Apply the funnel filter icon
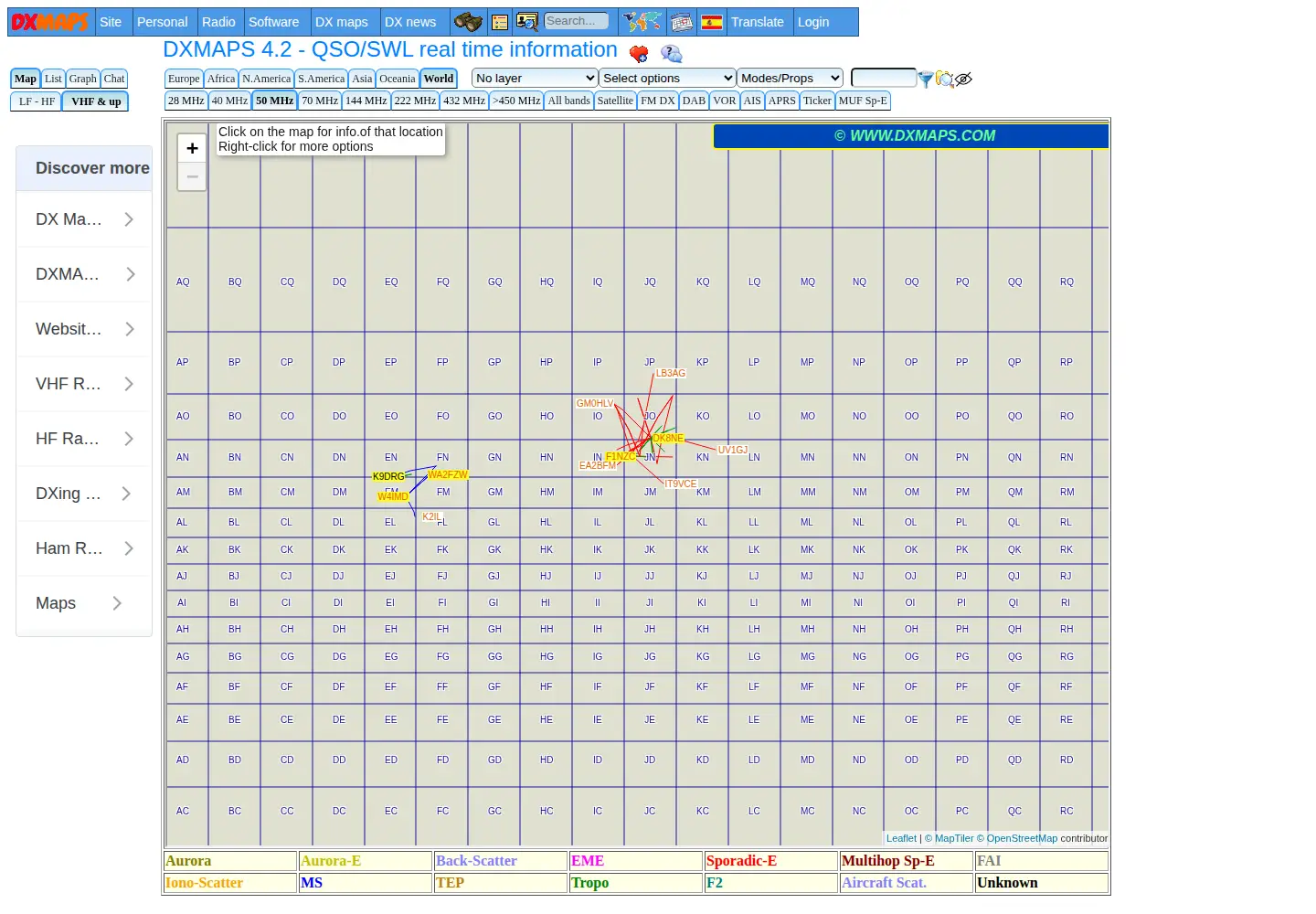The width and height of the screenshot is (1316, 914). [926, 79]
